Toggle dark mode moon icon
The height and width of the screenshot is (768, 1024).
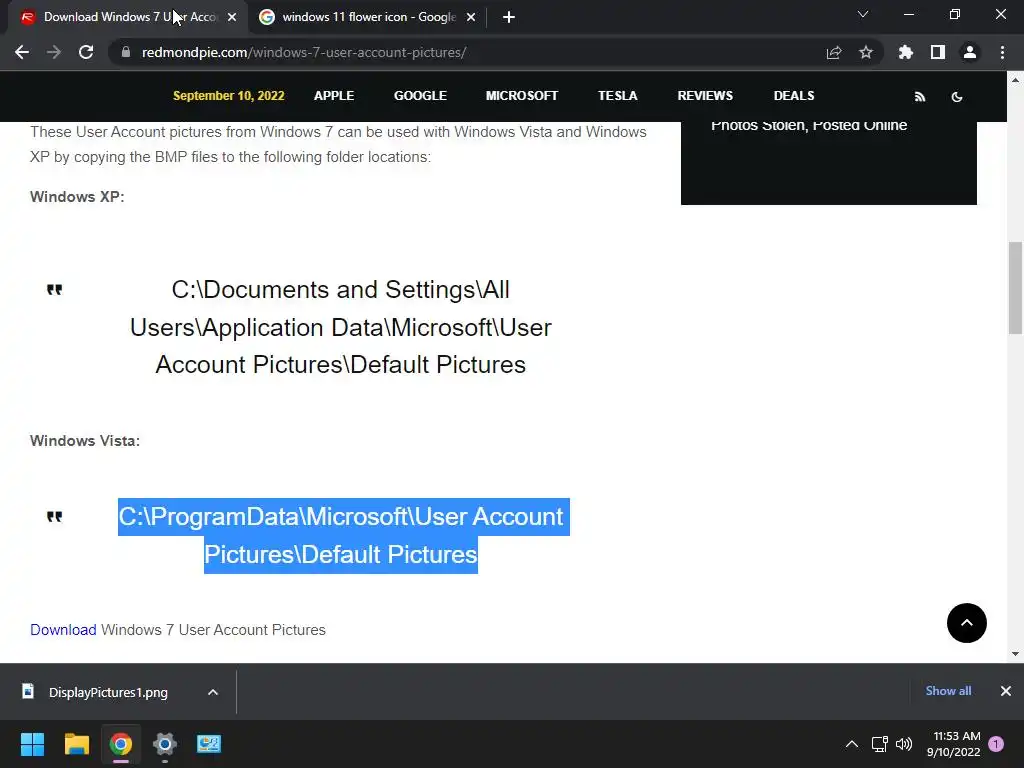click(x=957, y=97)
